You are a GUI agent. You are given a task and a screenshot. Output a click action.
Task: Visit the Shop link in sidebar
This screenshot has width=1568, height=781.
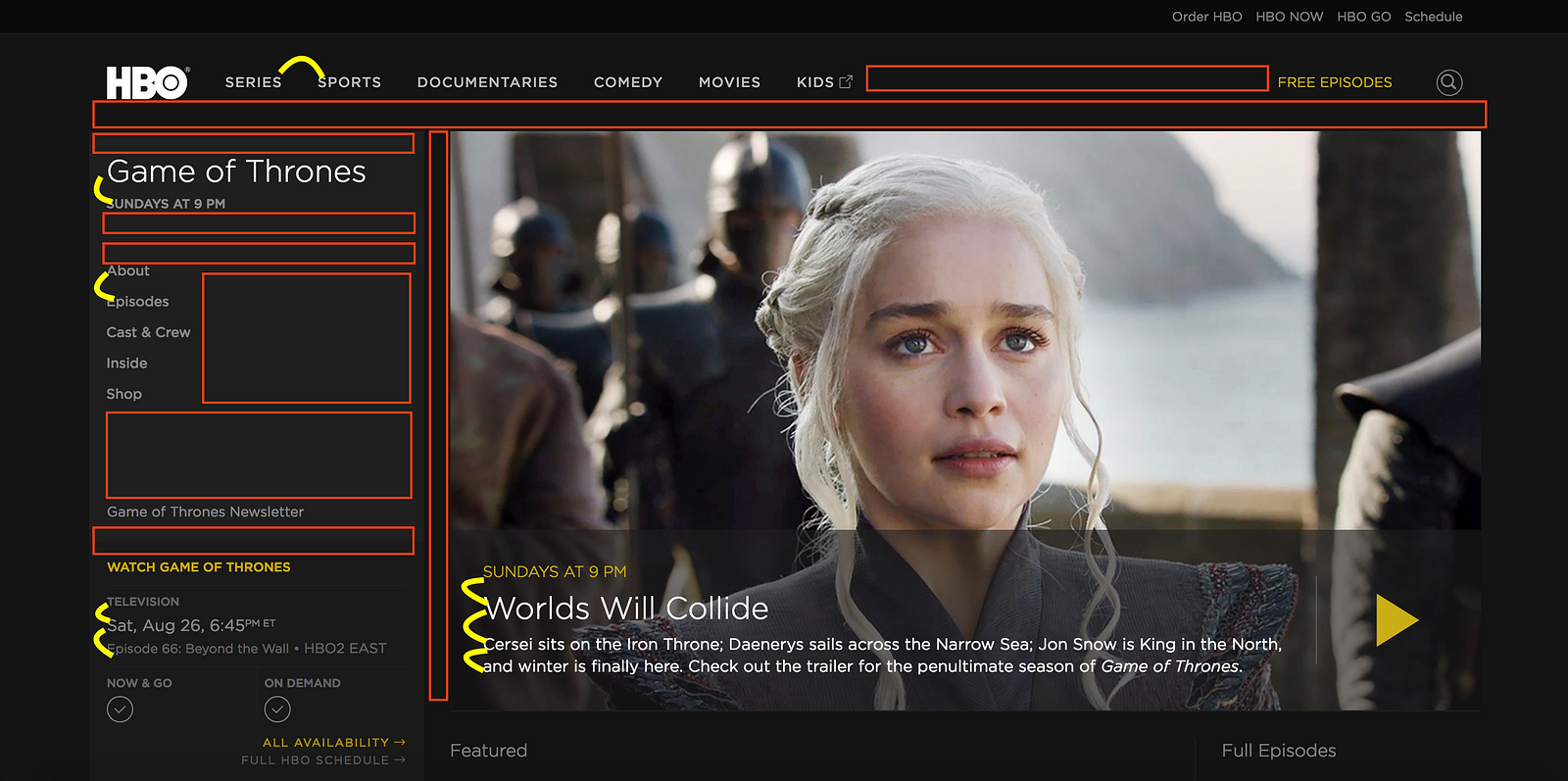(x=124, y=394)
